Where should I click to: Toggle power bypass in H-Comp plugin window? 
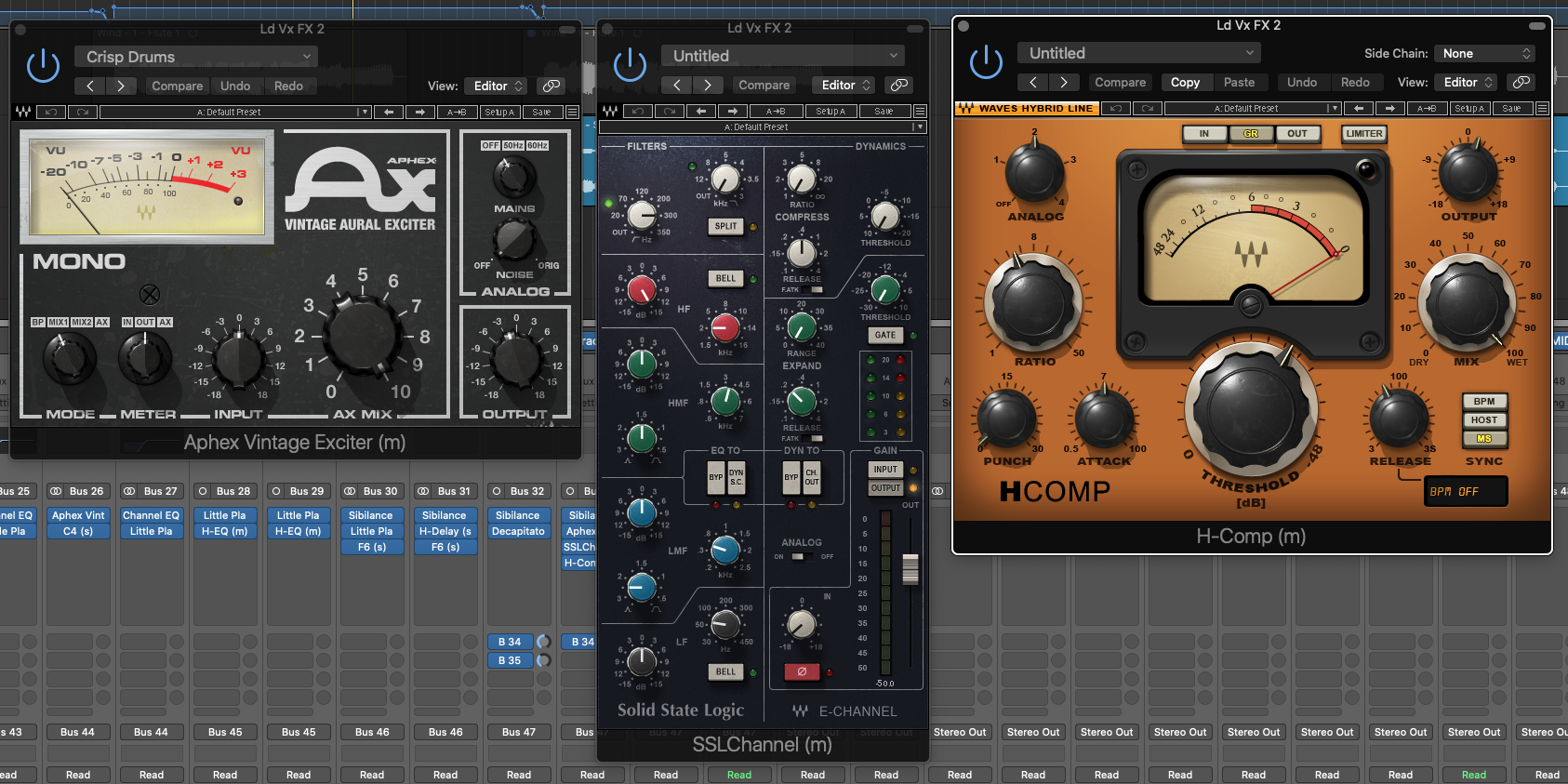click(986, 61)
